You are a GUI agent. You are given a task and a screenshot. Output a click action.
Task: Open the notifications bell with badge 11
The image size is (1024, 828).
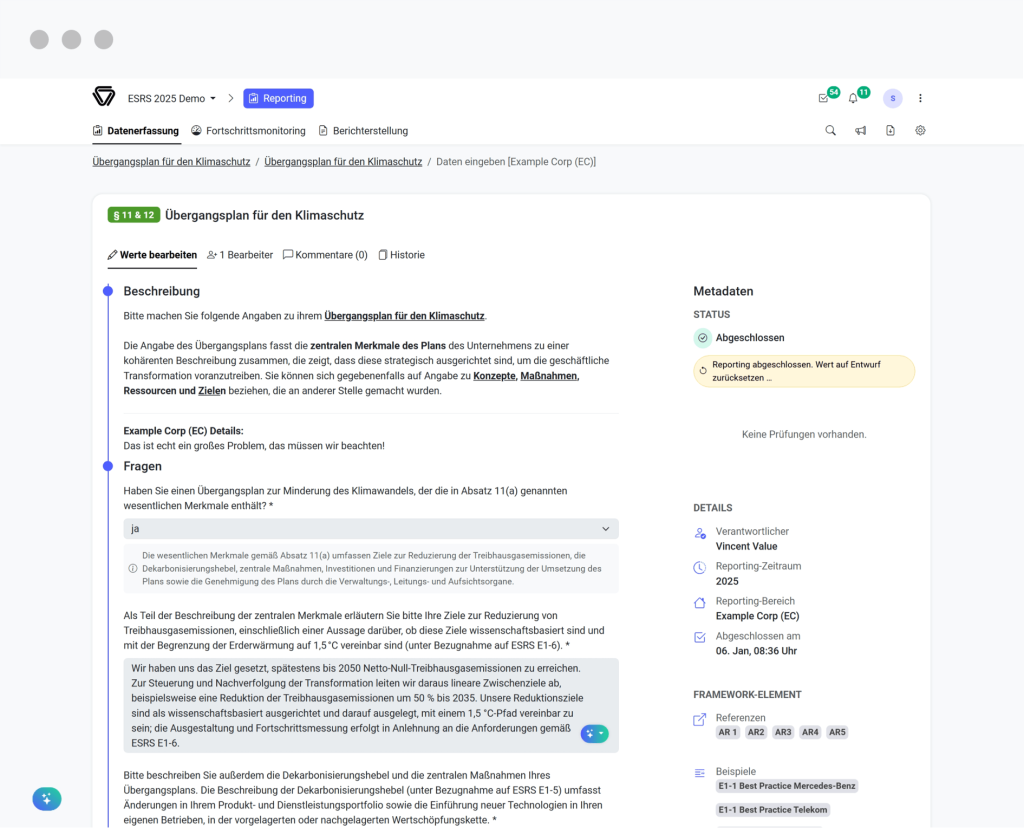click(x=853, y=98)
